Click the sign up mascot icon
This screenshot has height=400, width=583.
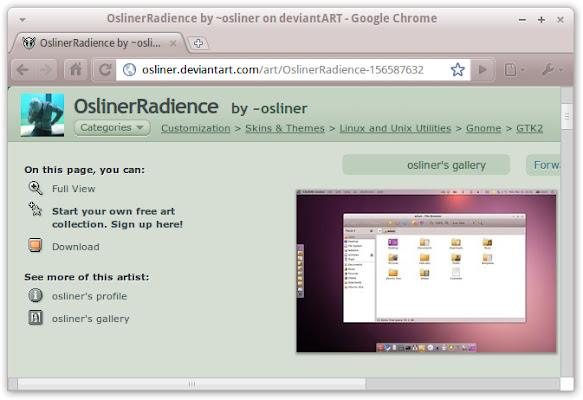point(35,209)
